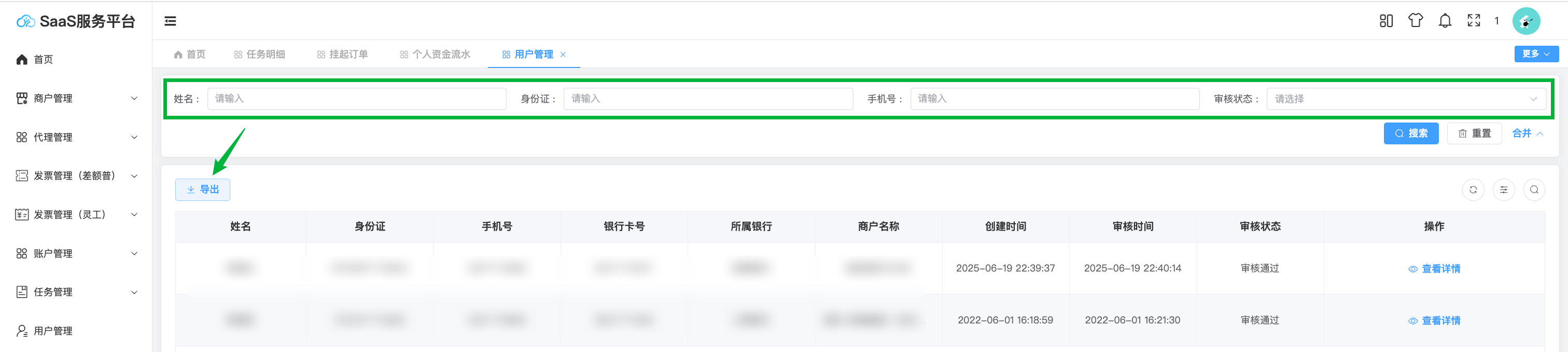Open the theme shirt icon

pyautogui.click(x=1415, y=21)
